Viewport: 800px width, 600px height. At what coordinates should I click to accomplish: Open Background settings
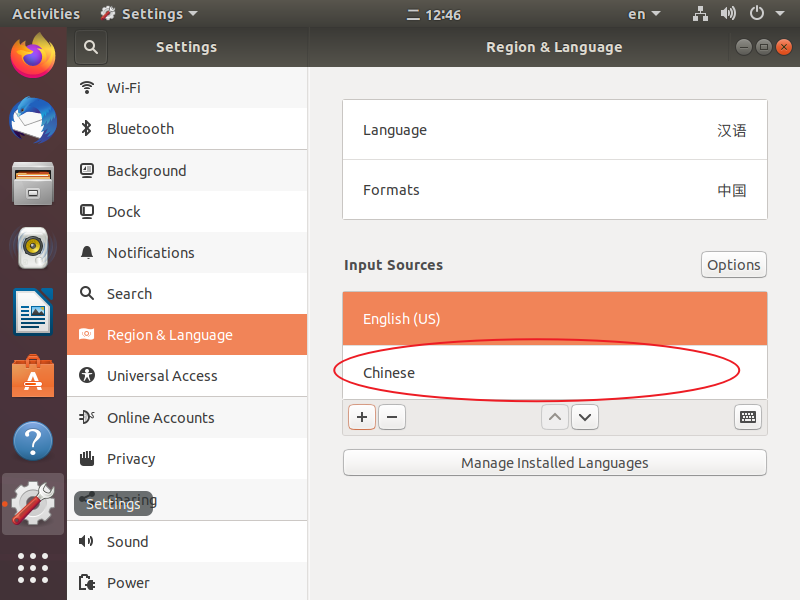click(187, 170)
